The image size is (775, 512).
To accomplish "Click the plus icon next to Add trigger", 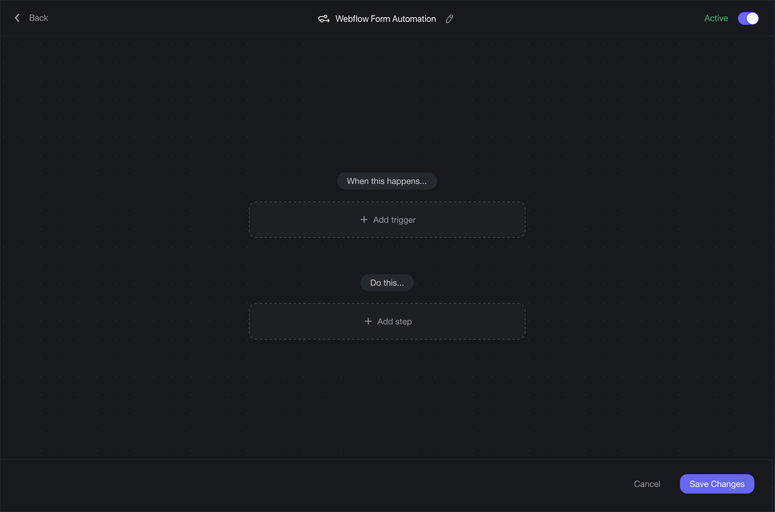I will pyautogui.click(x=364, y=219).
